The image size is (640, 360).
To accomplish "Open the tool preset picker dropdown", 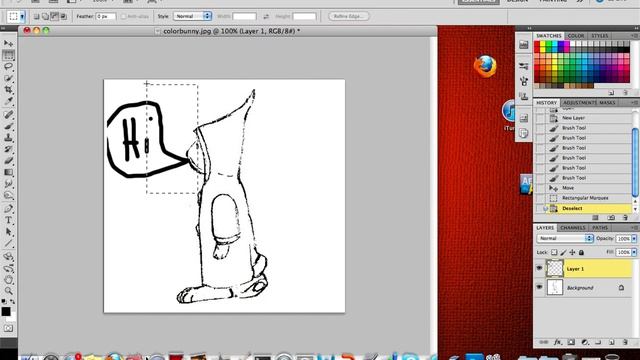I will tap(22, 16).
